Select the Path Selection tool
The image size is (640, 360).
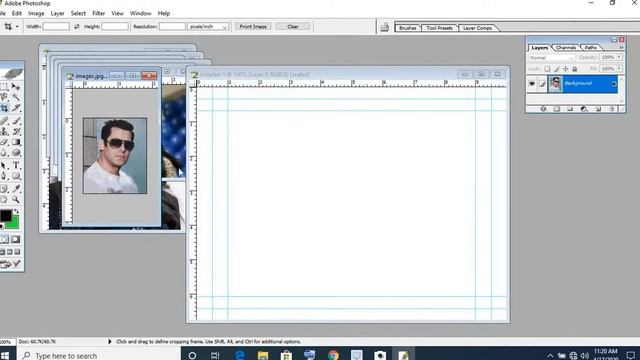point(4,165)
